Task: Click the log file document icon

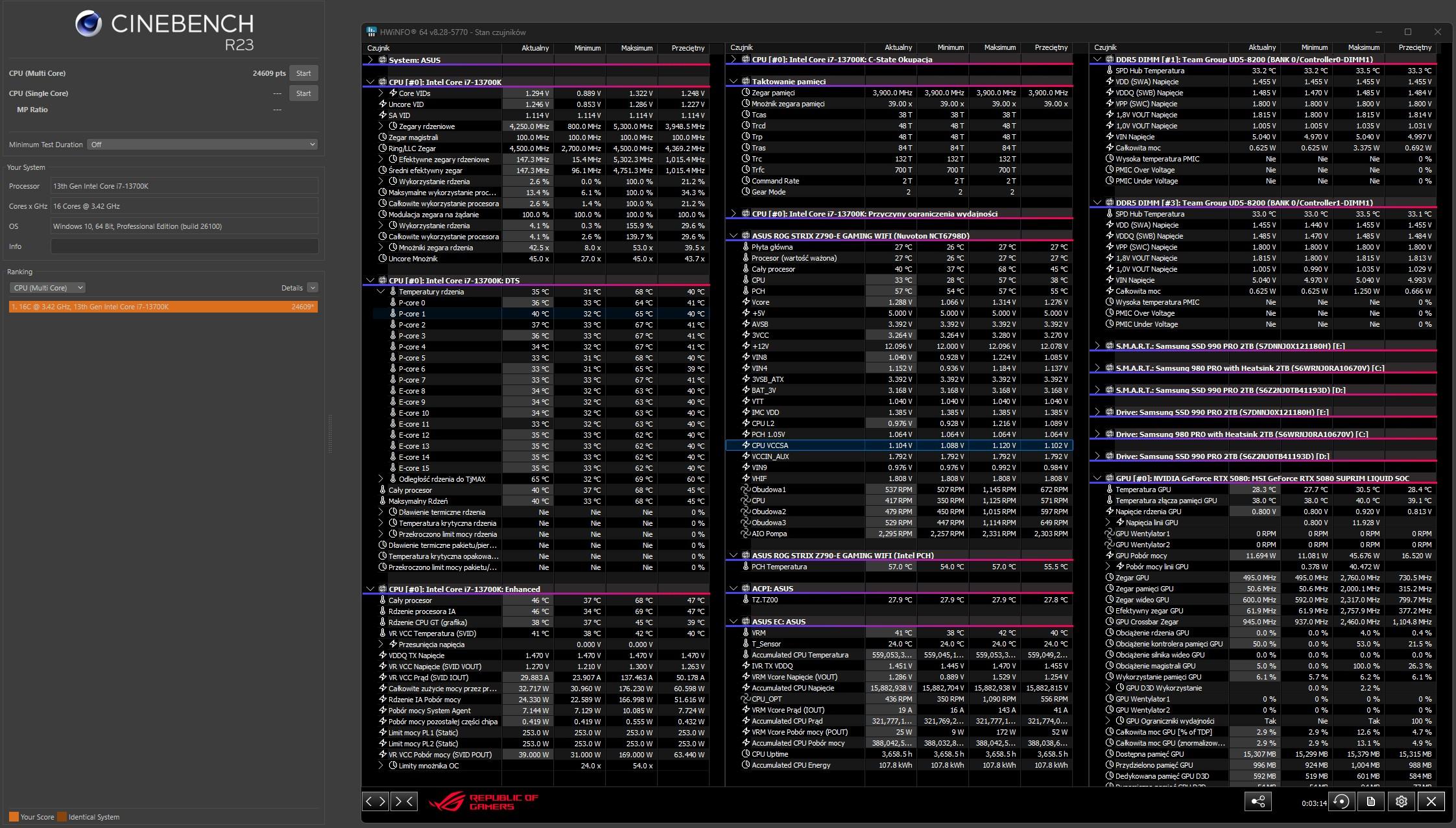Action: [1370, 802]
